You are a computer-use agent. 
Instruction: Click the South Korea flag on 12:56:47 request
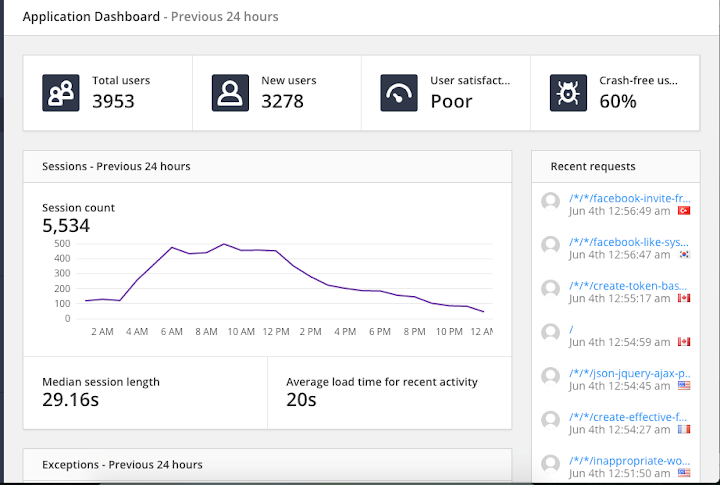click(x=684, y=254)
